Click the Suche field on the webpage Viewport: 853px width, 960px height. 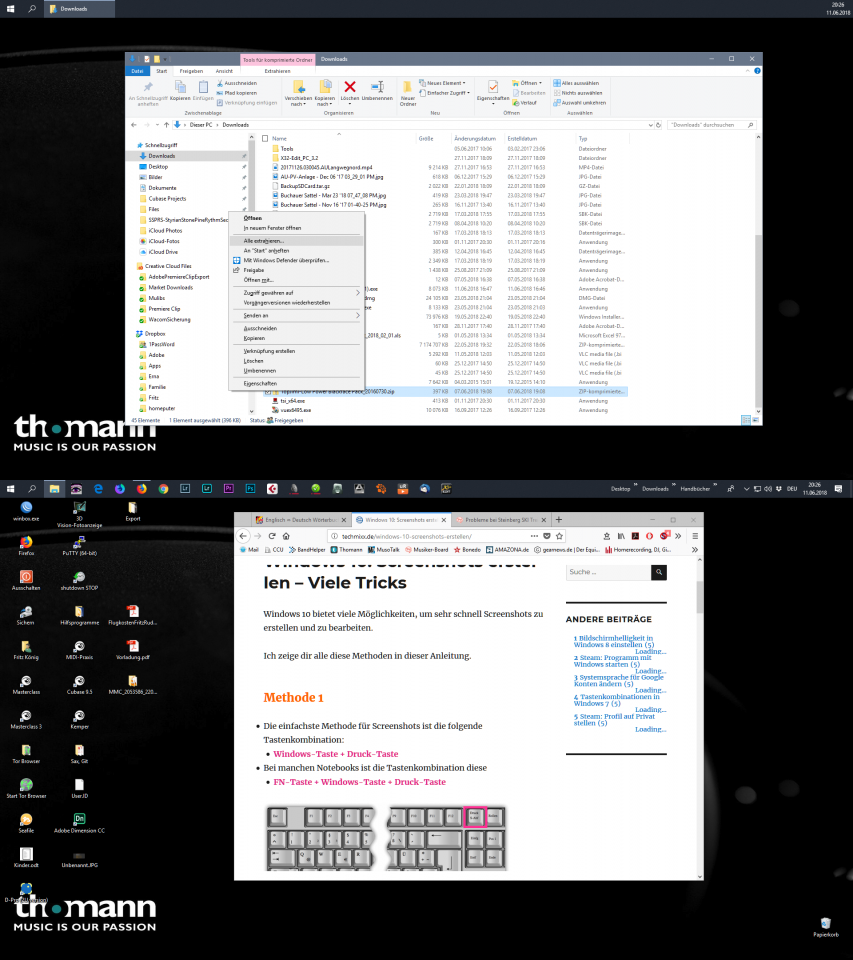[x=608, y=572]
